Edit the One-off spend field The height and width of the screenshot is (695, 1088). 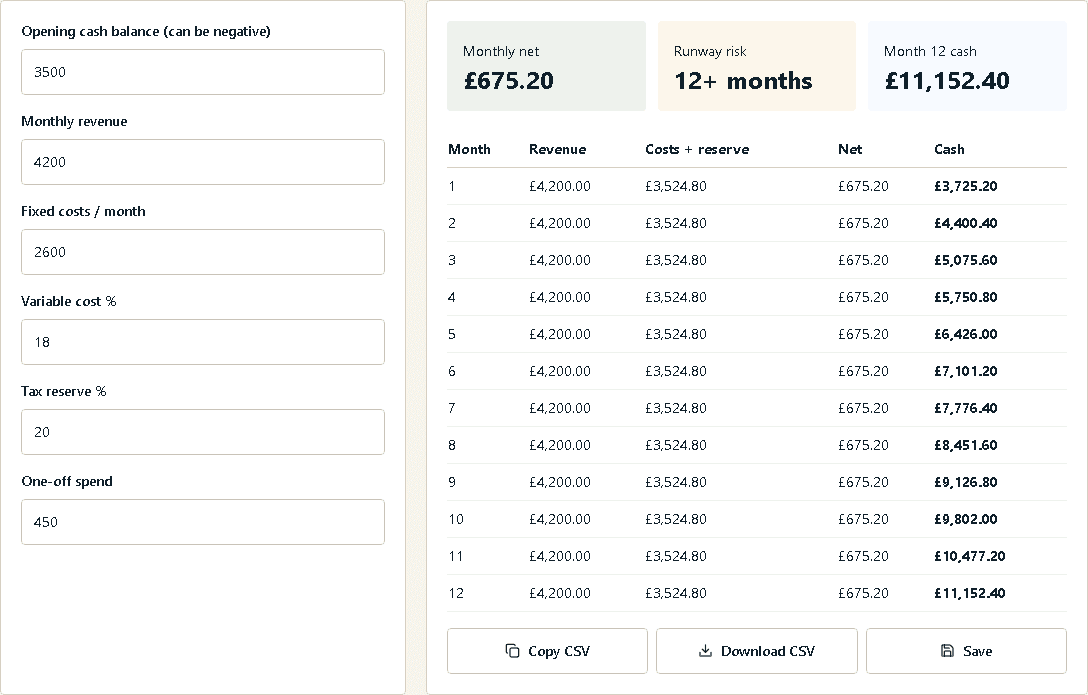pyautogui.click(x=203, y=522)
